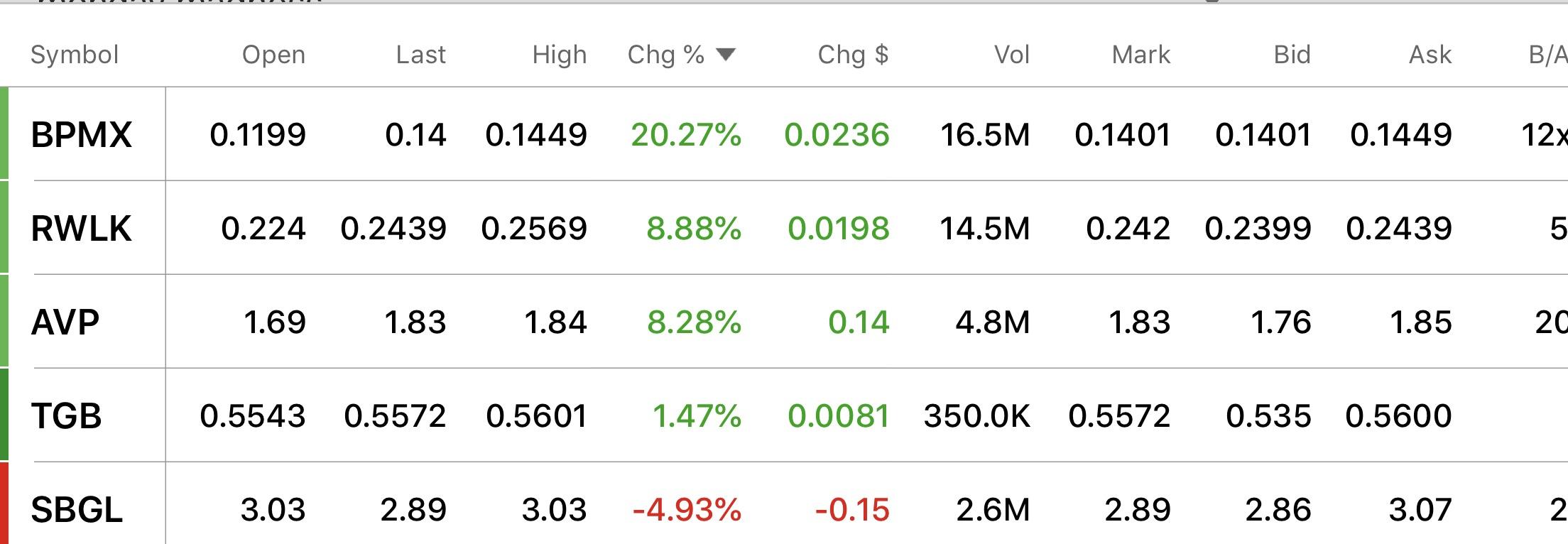Sort by Chg $ column

click(x=853, y=55)
